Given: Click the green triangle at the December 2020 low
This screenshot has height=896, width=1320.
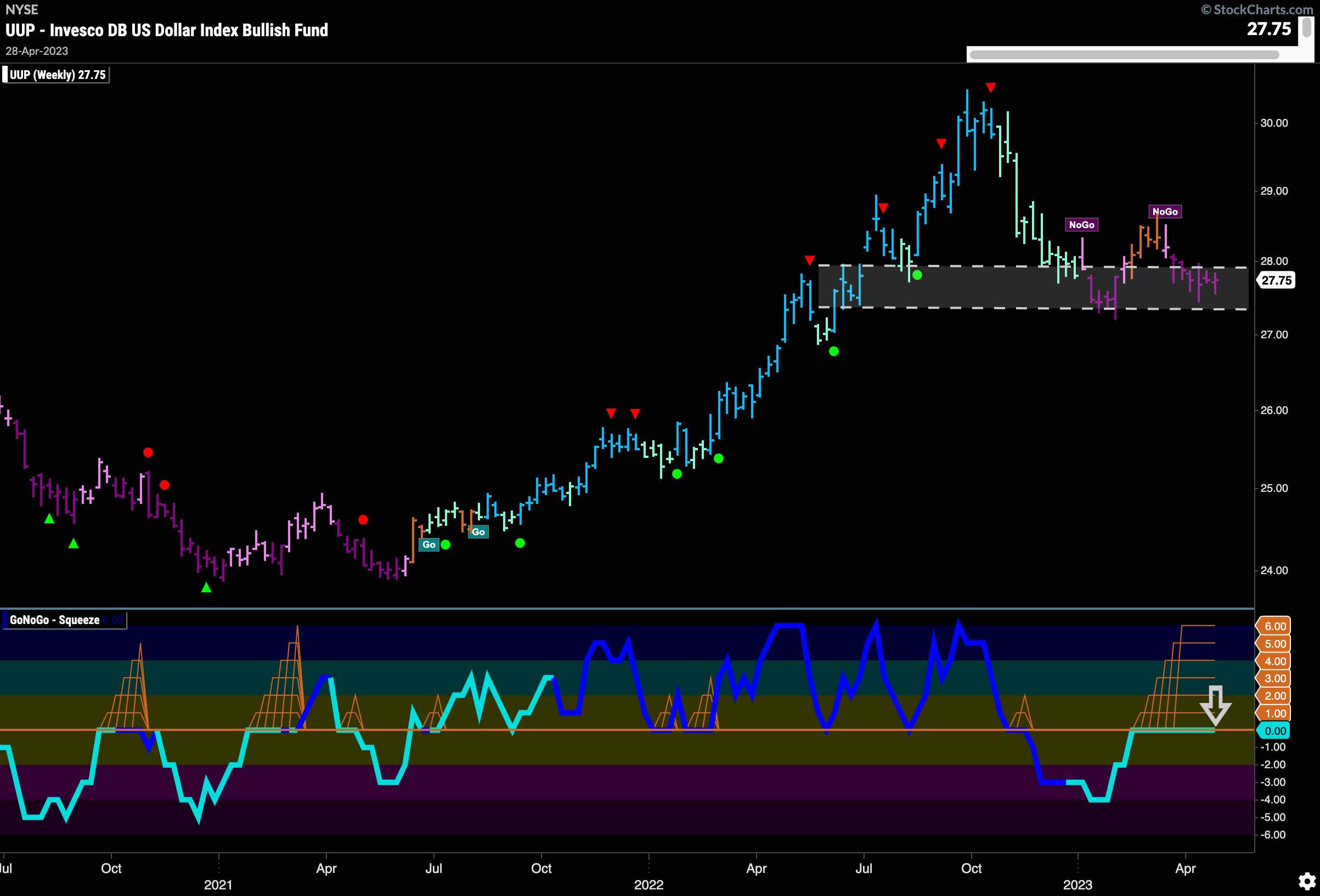Looking at the screenshot, I should 206,587.
